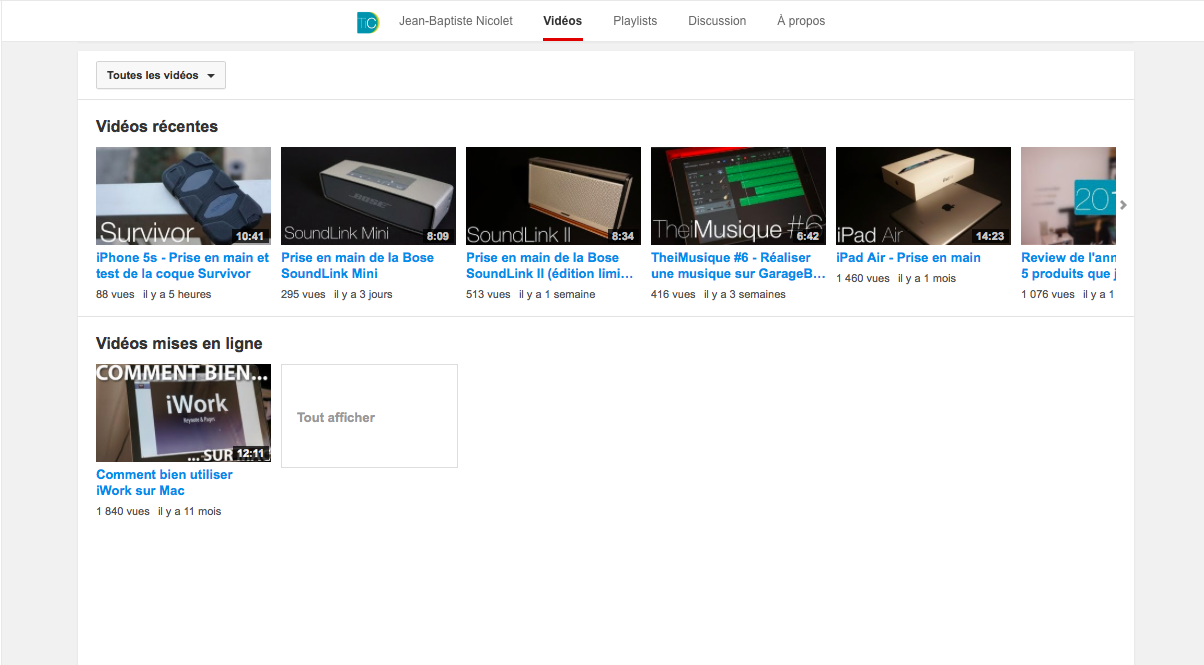
Task: Click the 14:23 duration badge on iPad Air video
Action: [990, 237]
